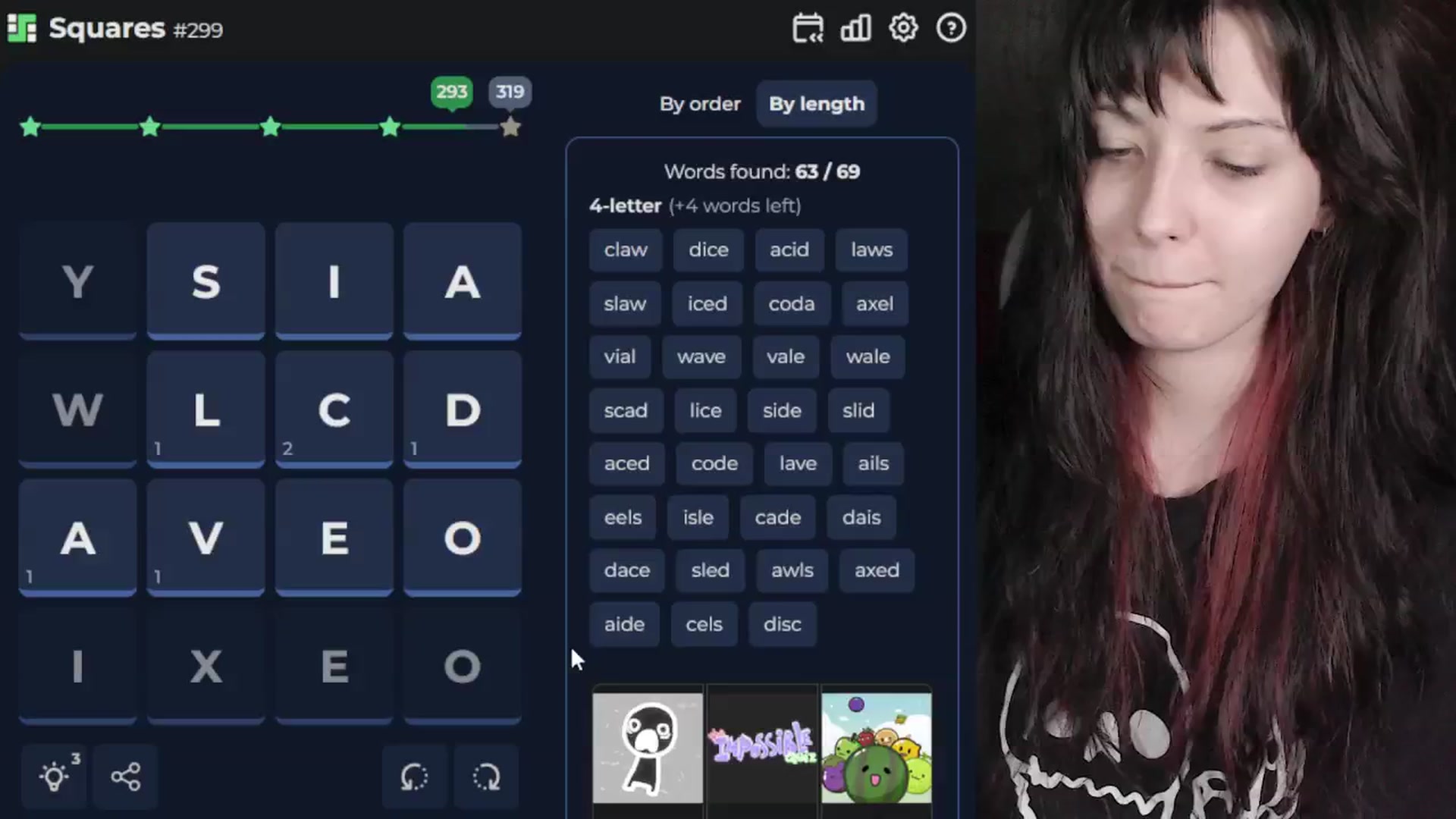
Task: Use the lightbulb hint button
Action: pos(55,777)
